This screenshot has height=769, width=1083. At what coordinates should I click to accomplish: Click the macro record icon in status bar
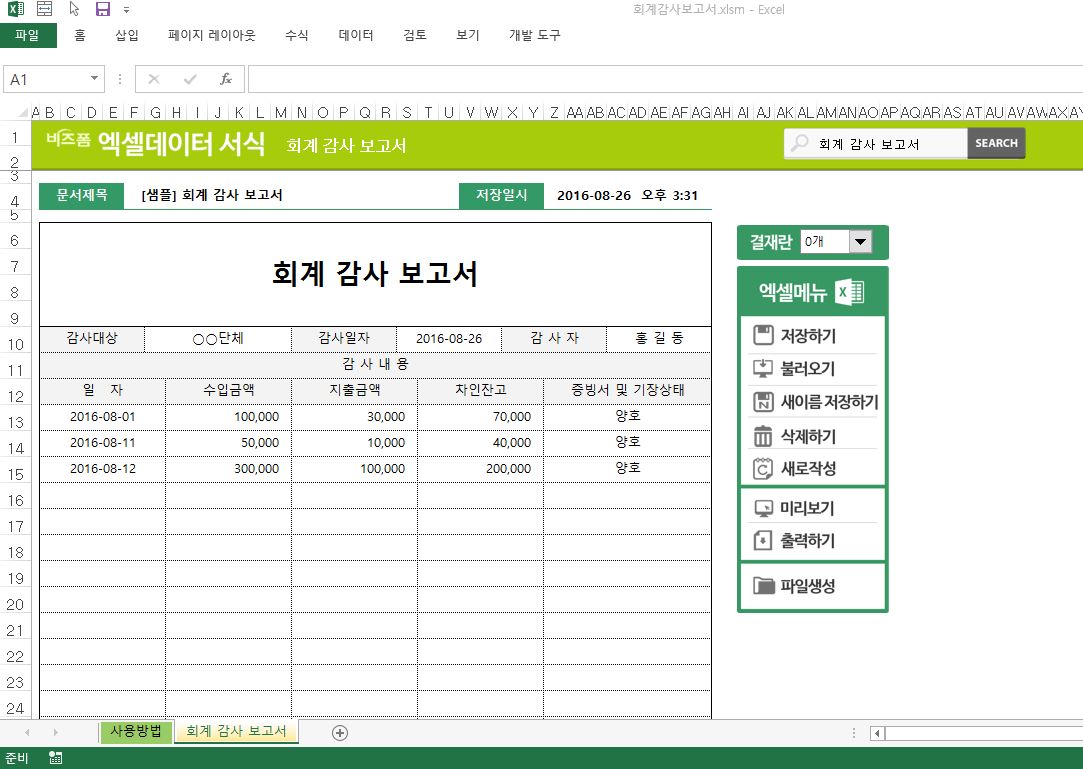(56, 758)
